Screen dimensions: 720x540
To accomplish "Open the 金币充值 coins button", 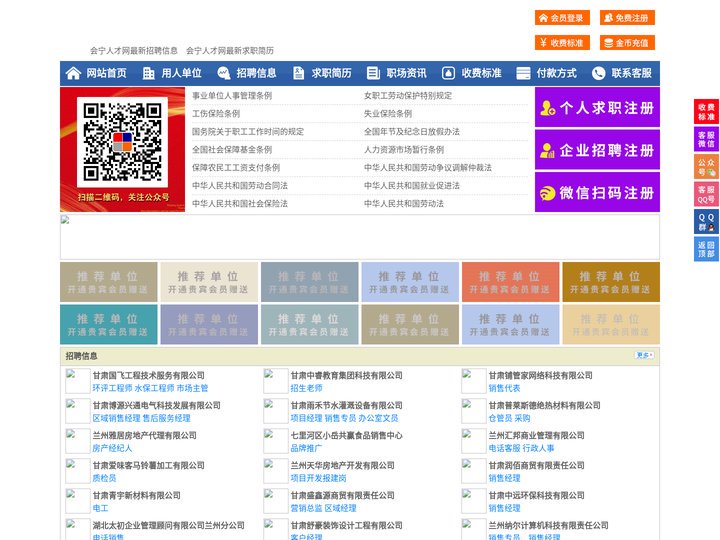I will [x=627, y=43].
